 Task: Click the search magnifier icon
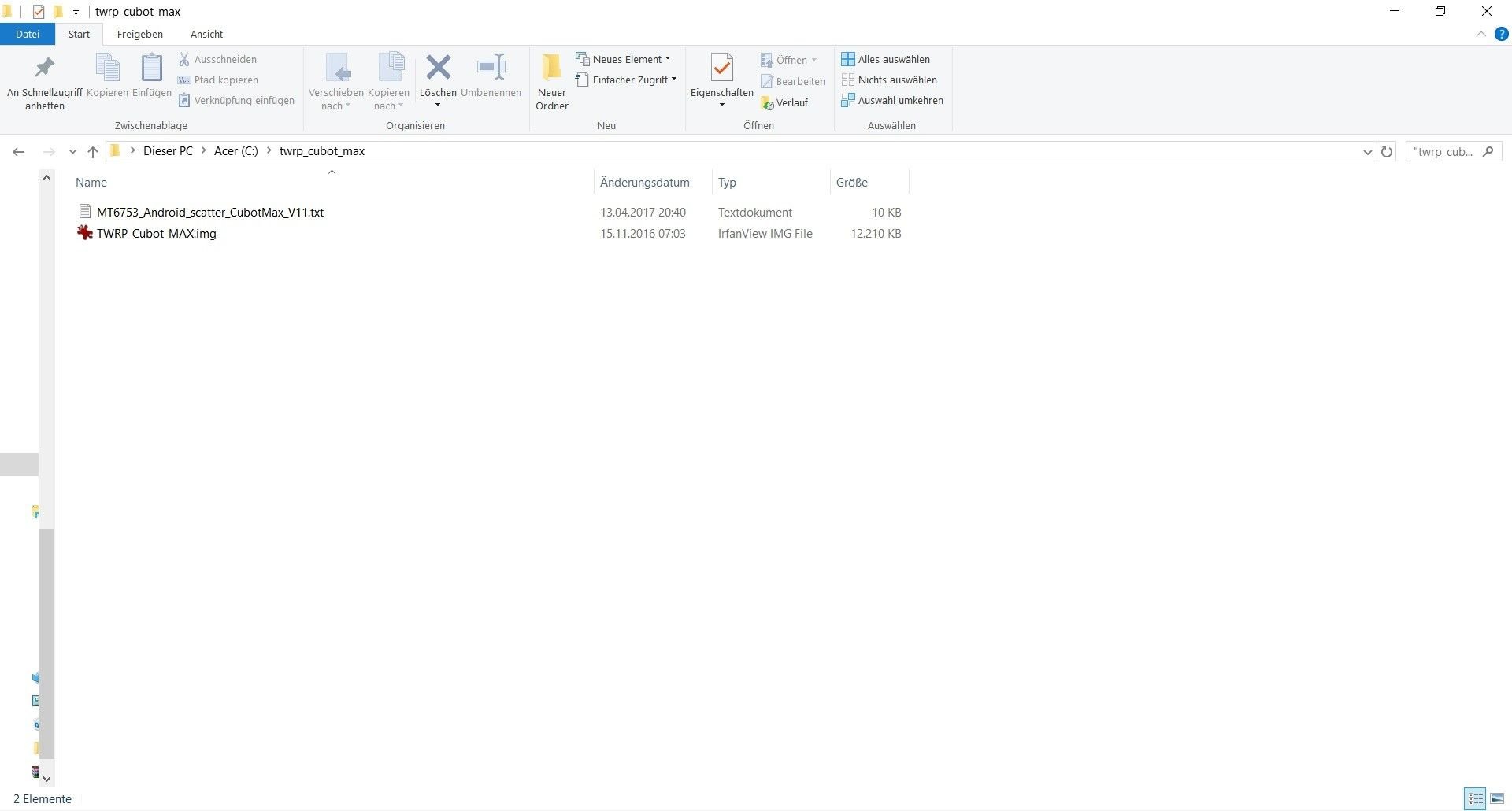(1488, 151)
